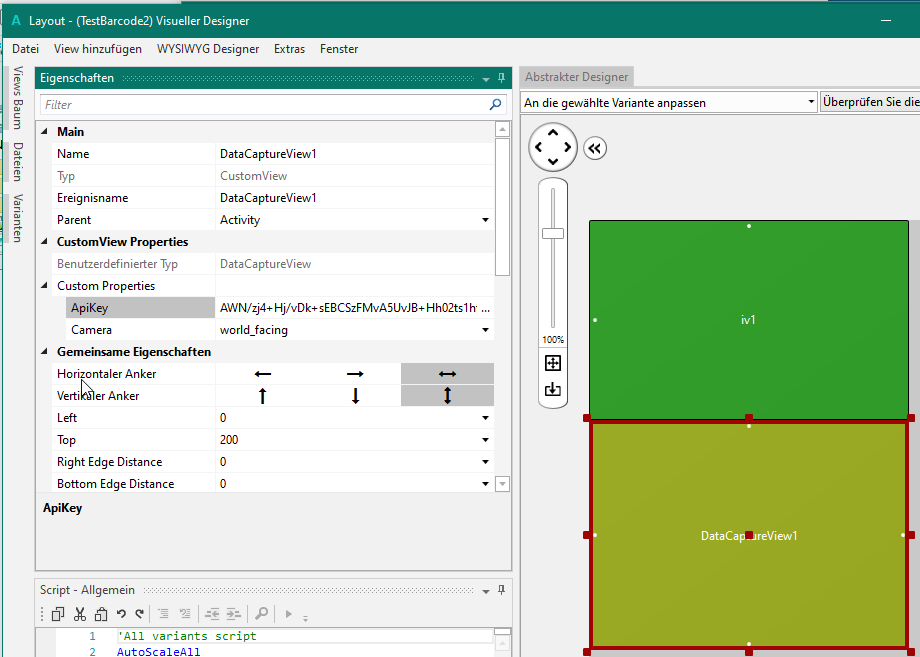
Task: Click the Find magnifier in script toolbar
Action: (261, 614)
